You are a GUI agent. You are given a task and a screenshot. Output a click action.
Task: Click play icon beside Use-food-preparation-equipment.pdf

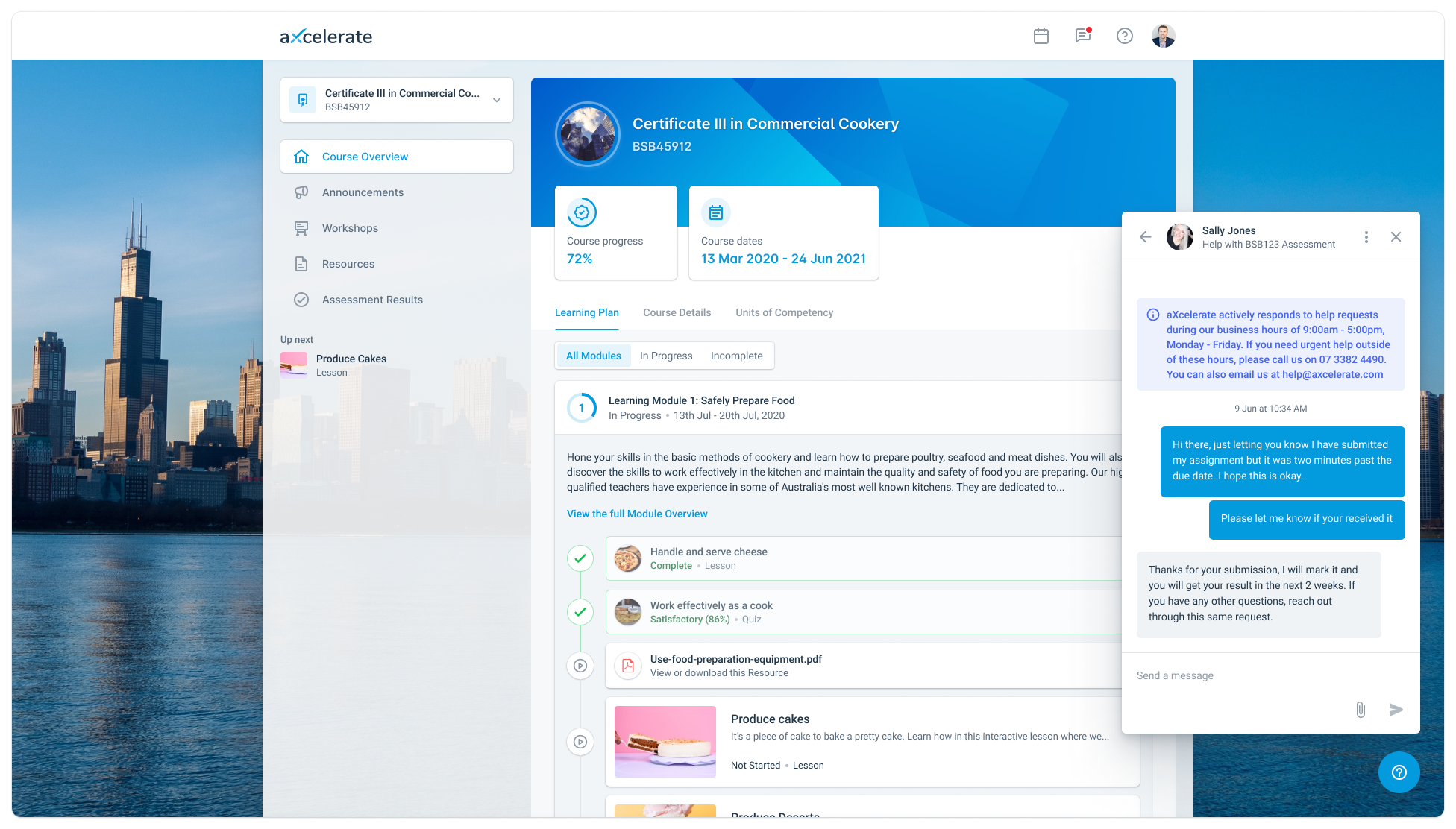click(x=580, y=666)
